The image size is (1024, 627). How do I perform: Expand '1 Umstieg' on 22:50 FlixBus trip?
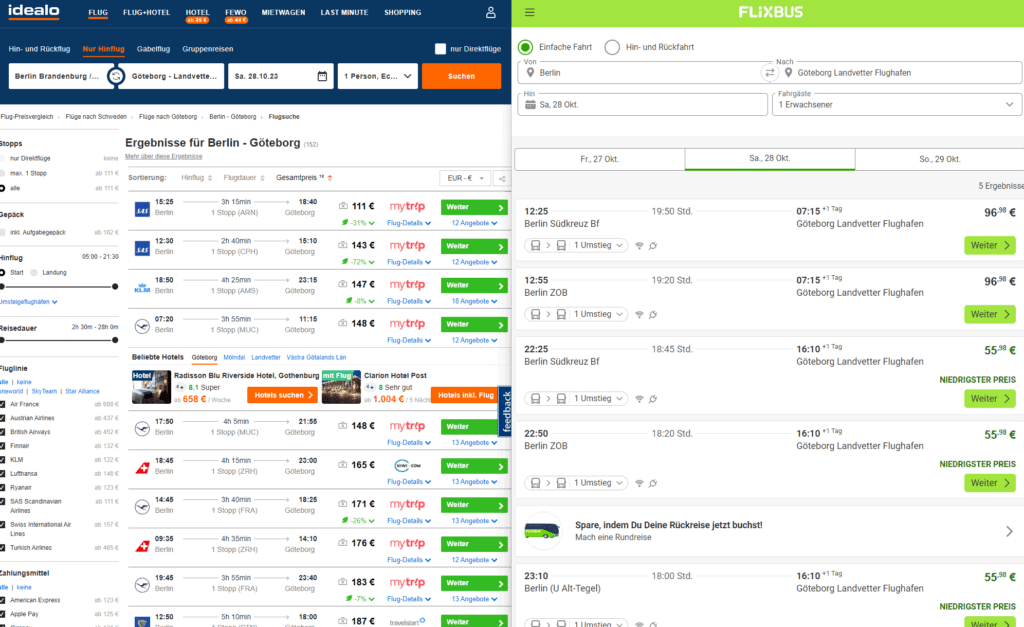[575, 483]
